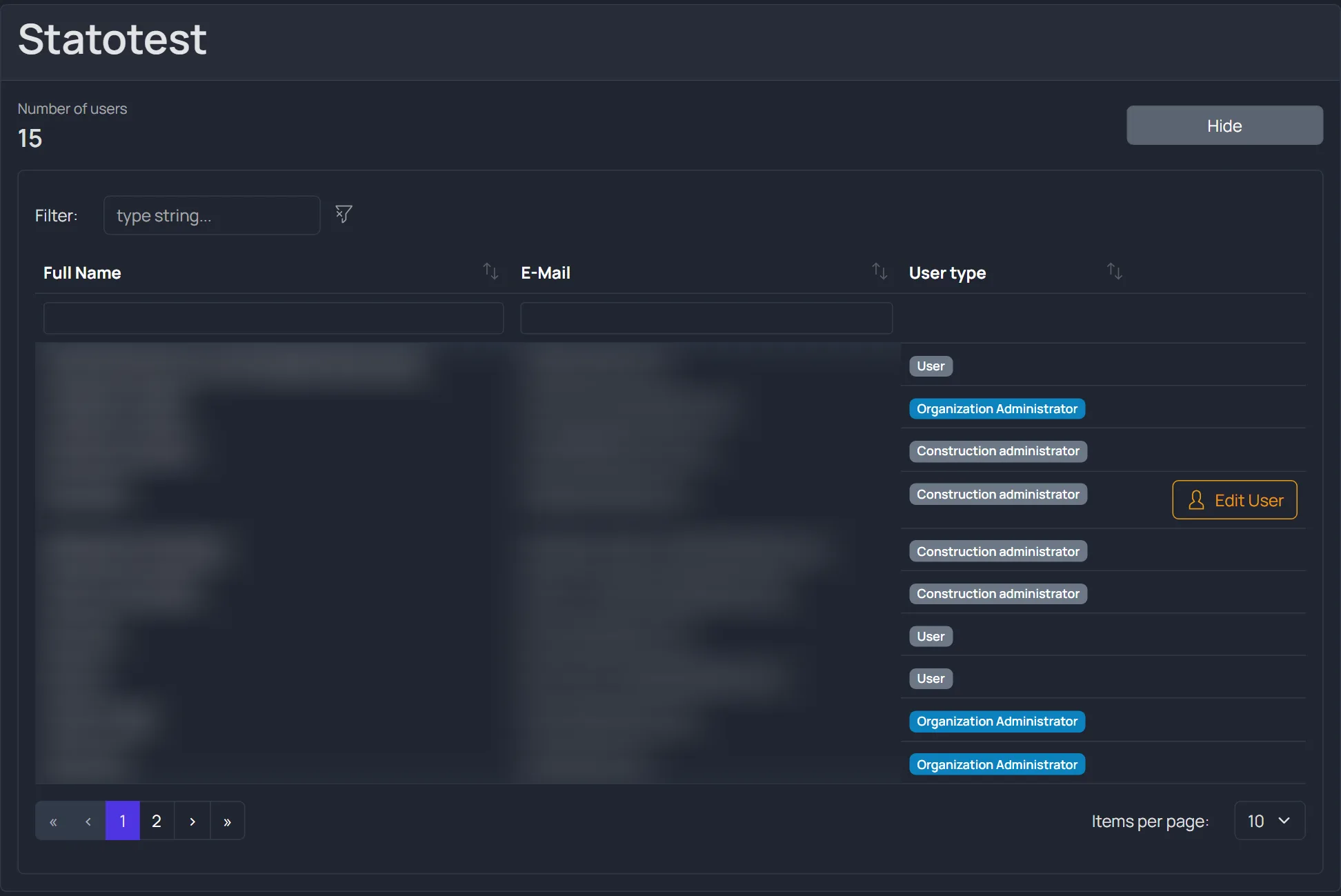Sort by E-Mail column arrows
This screenshot has width=1341, height=896.
[880, 271]
